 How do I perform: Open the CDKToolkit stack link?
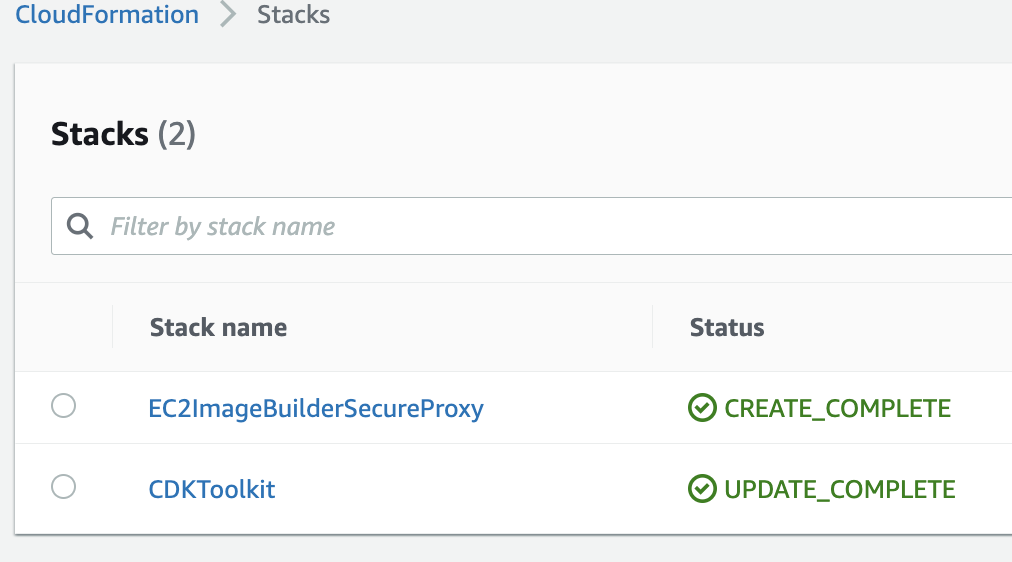pyautogui.click(x=212, y=489)
